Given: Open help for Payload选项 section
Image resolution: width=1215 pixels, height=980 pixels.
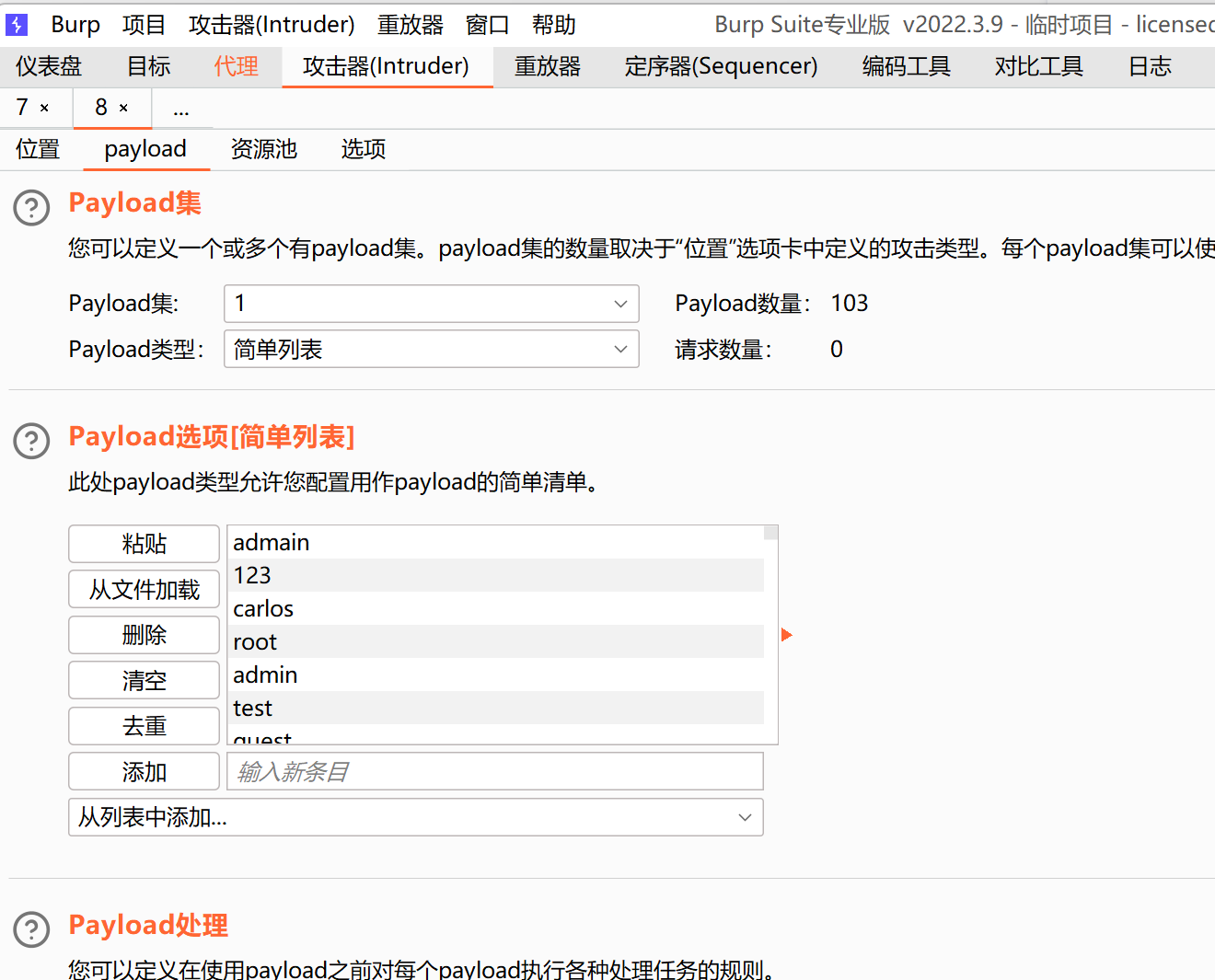Looking at the screenshot, I should click(x=31, y=442).
